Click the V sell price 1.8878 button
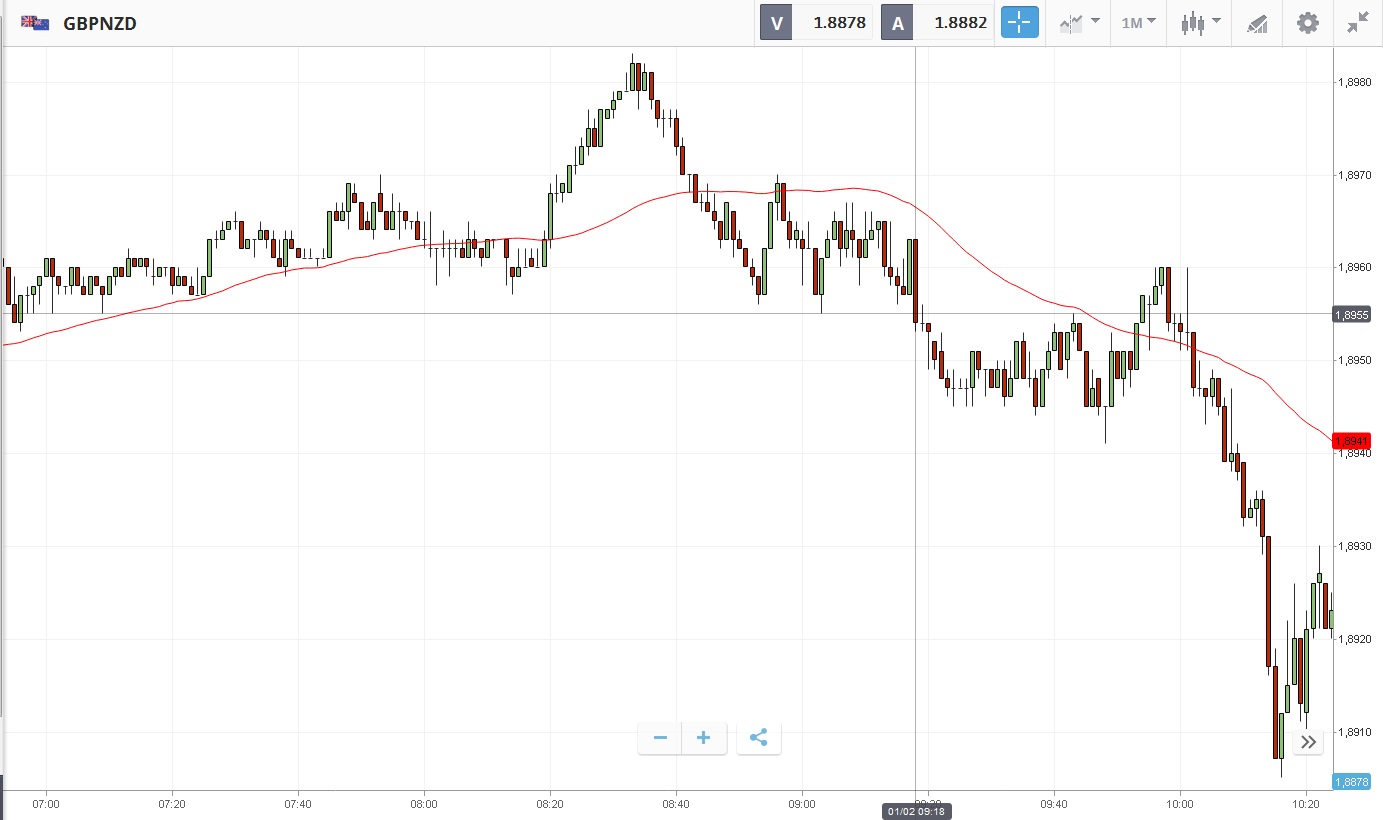The width and height of the screenshot is (1383, 820). tap(817, 23)
